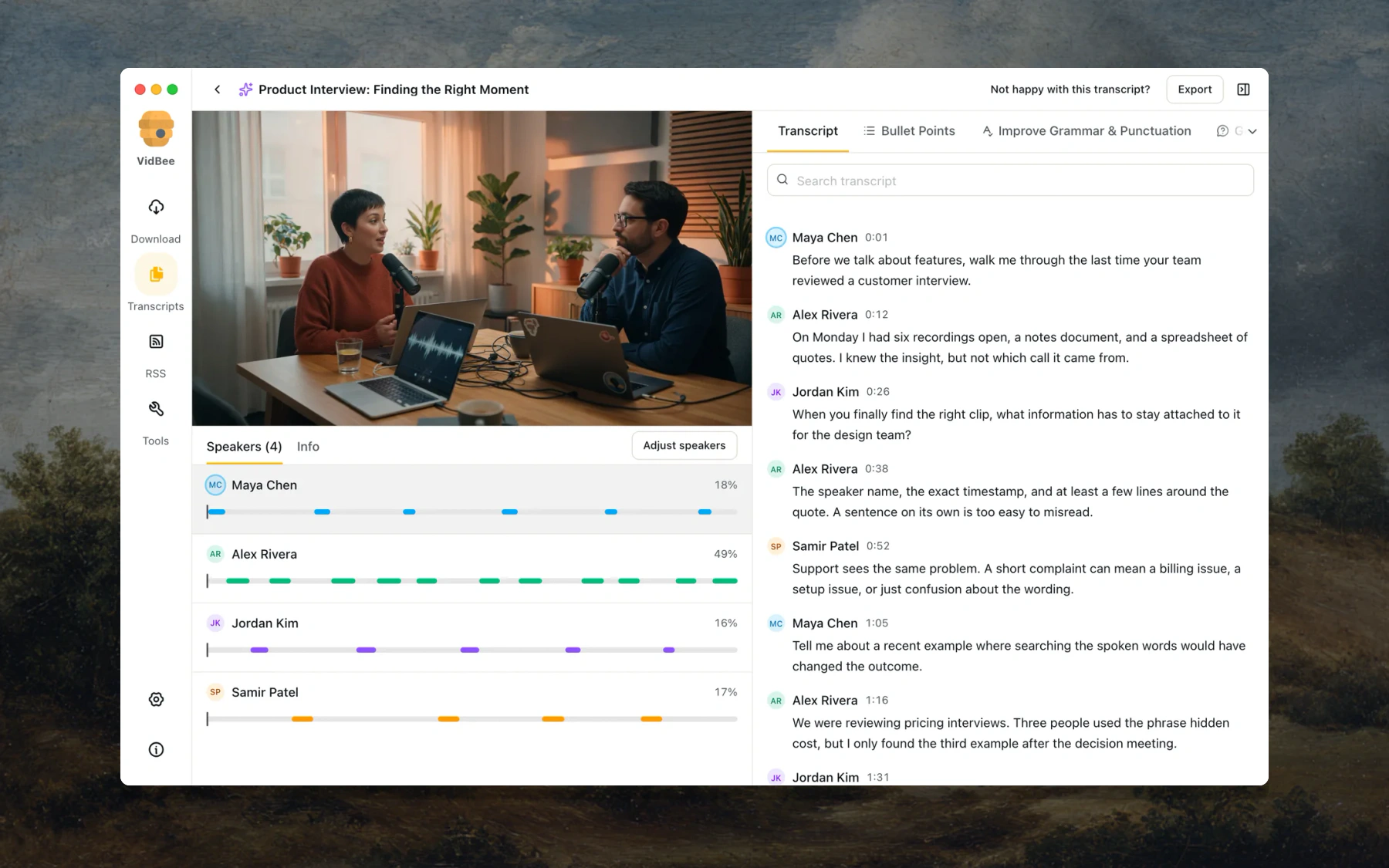Click Alex Rivera's green speaking timeline bar
This screenshot has width=1389, height=868.
point(472,581)
